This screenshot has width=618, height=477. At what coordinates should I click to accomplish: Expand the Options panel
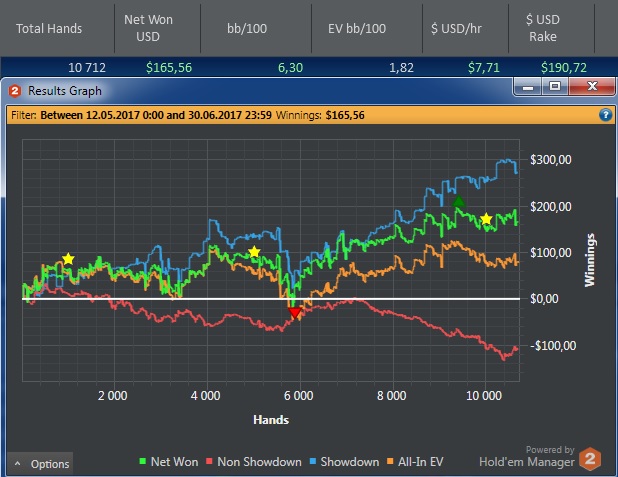point(40,464)
